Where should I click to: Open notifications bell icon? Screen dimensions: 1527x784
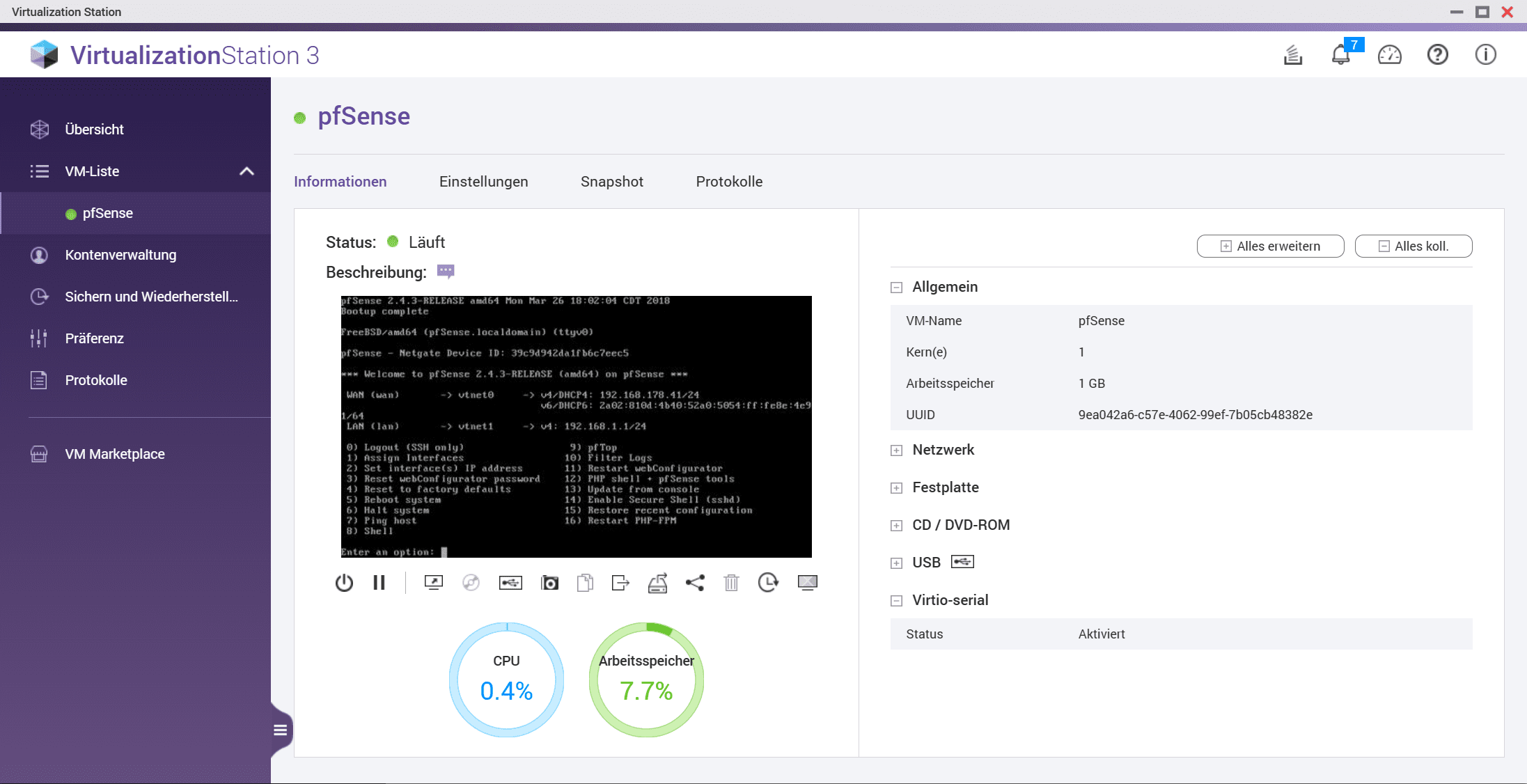(1340, 55)
